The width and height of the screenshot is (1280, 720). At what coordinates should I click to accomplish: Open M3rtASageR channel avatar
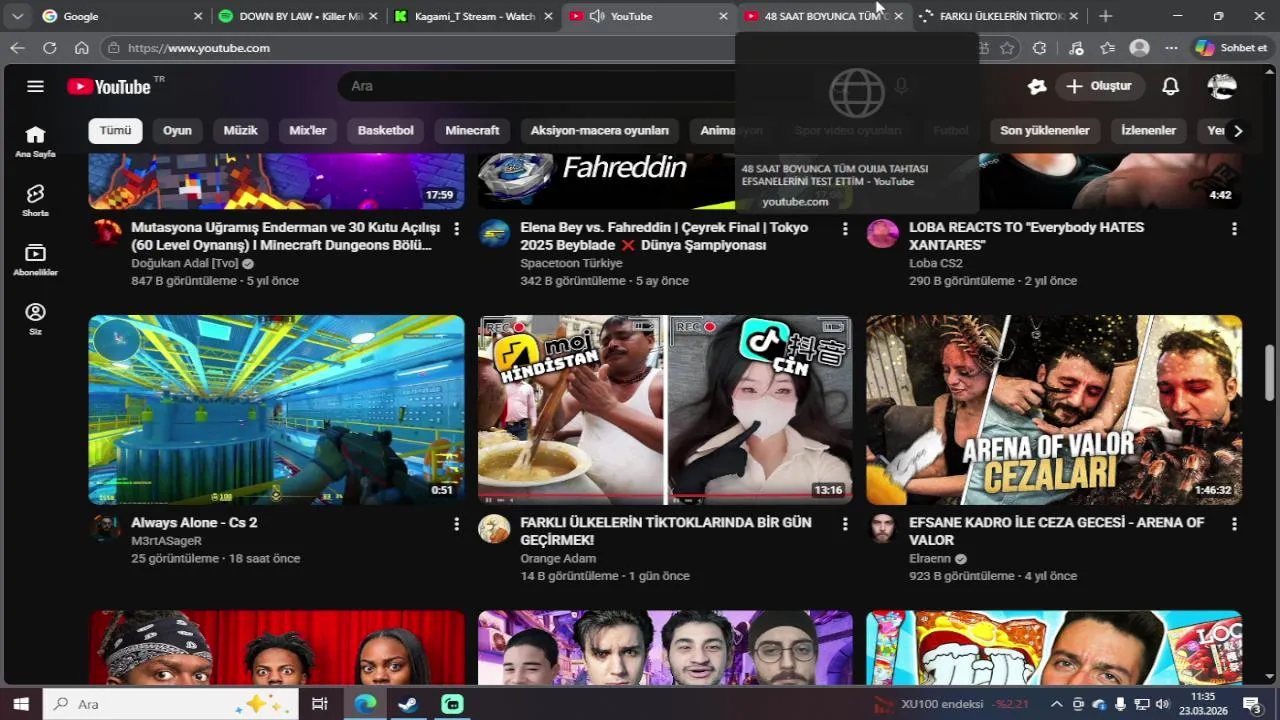(x=106, y=529)
